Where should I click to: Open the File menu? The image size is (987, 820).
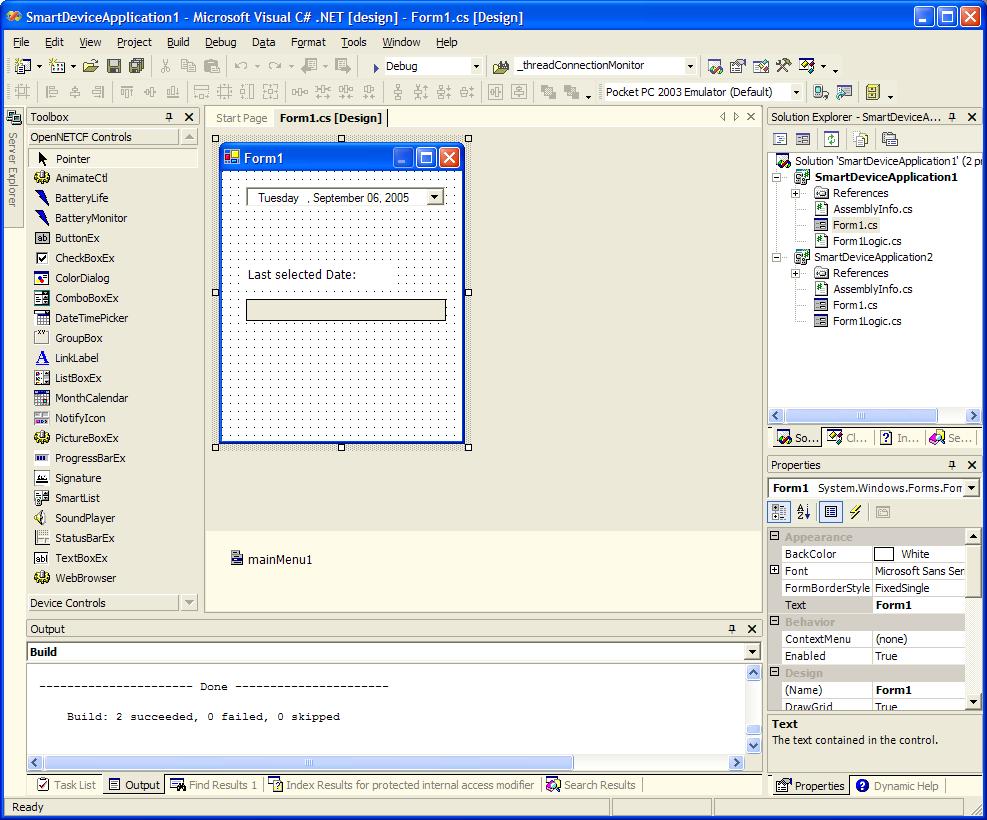21,42
